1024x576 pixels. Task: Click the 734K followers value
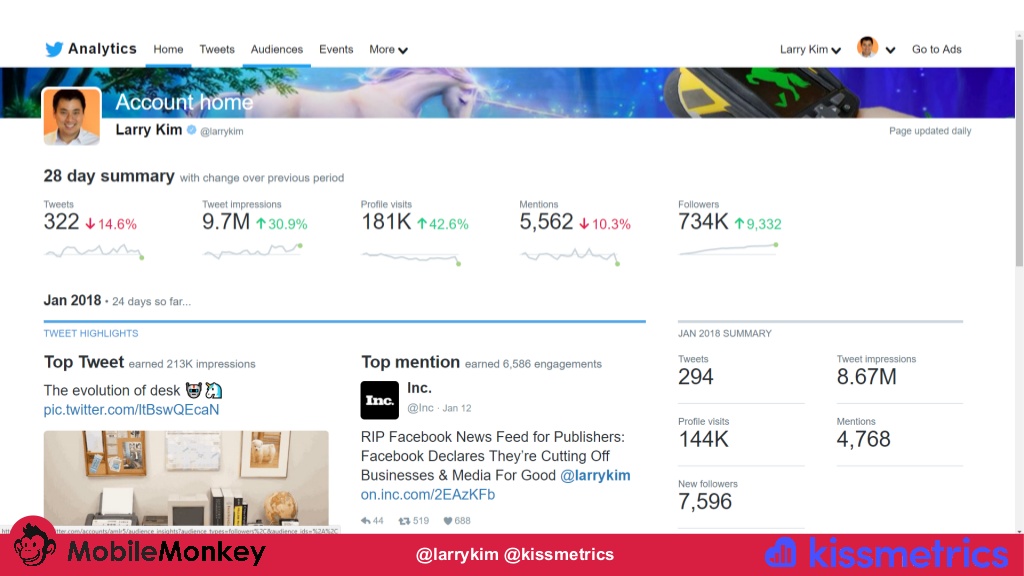703,222
